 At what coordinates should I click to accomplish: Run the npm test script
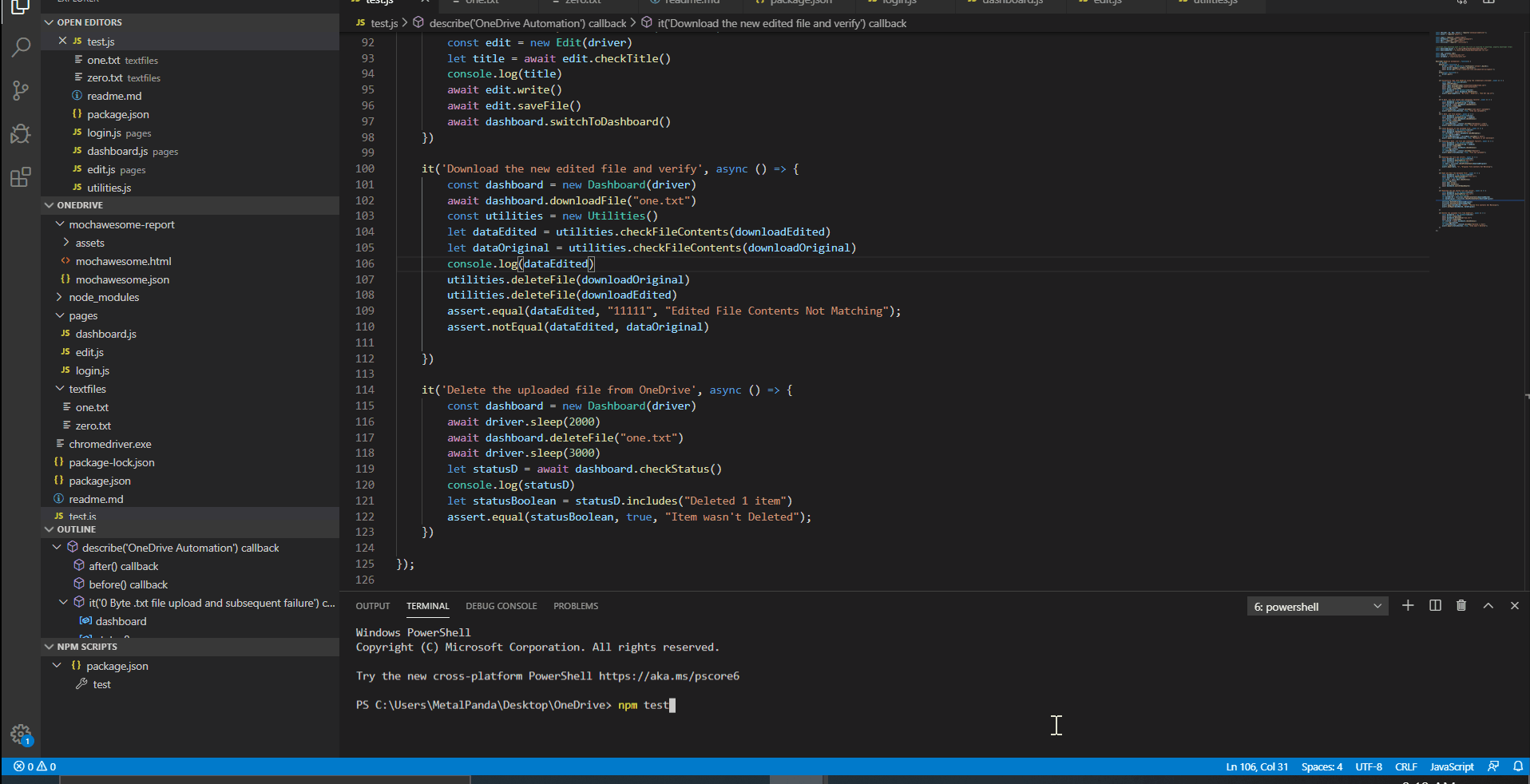(x=101, y=684)
